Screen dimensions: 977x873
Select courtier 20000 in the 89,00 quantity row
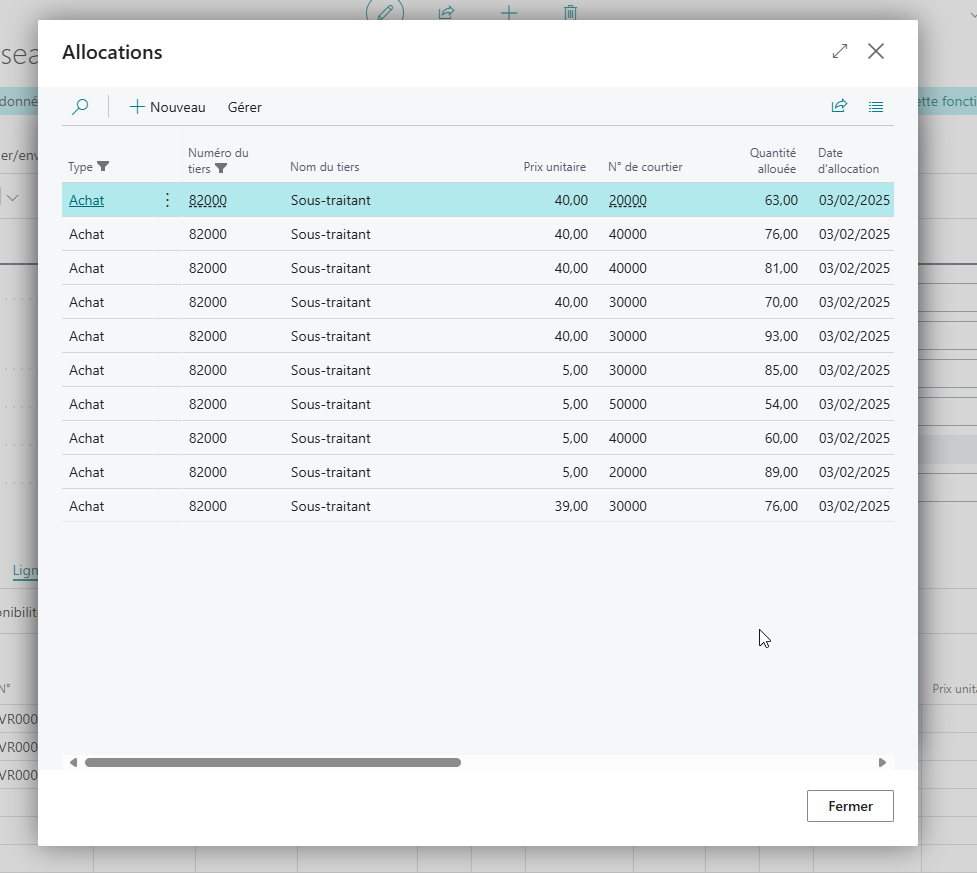(627, 472)
